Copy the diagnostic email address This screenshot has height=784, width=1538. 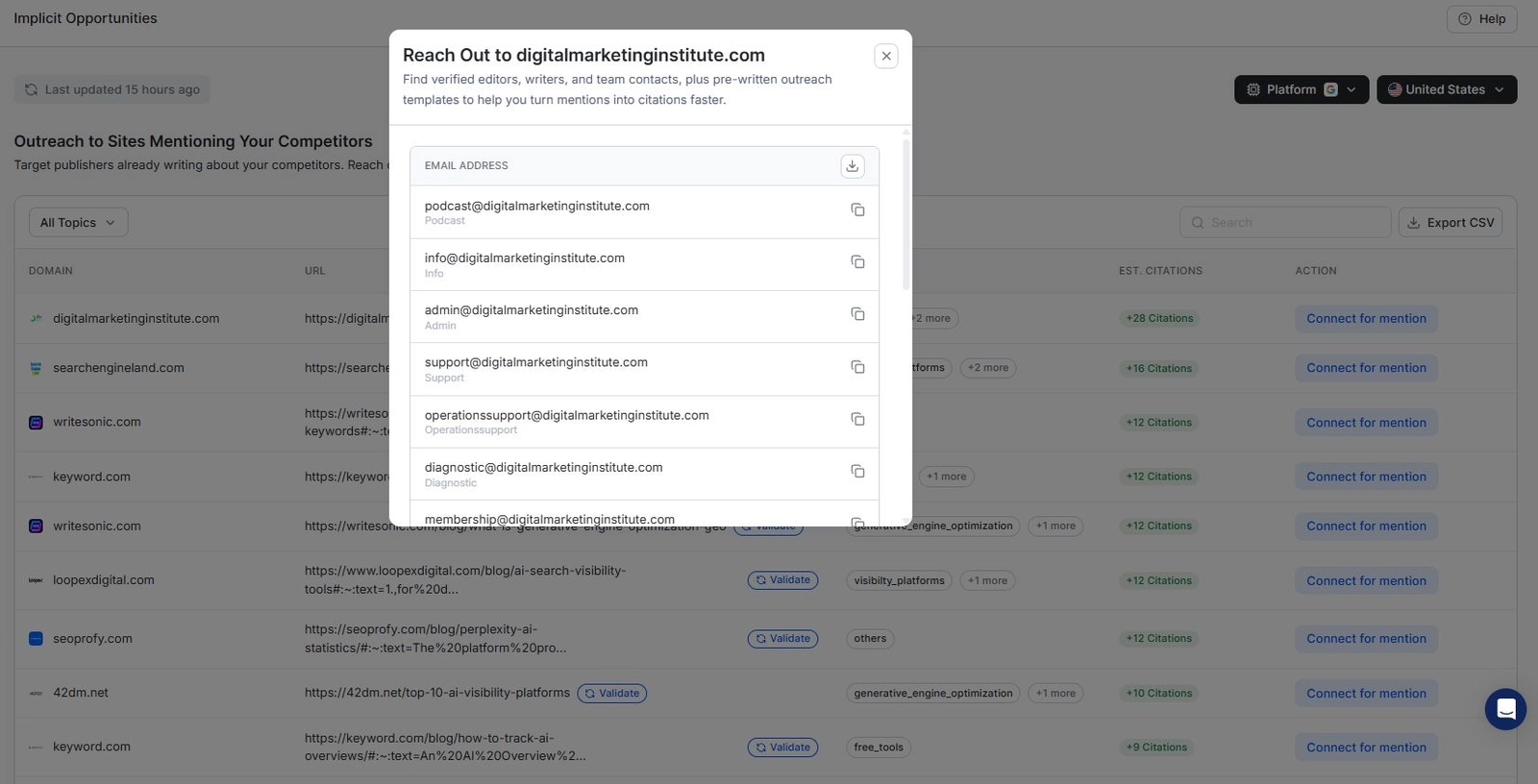click(x=857, y=472)
